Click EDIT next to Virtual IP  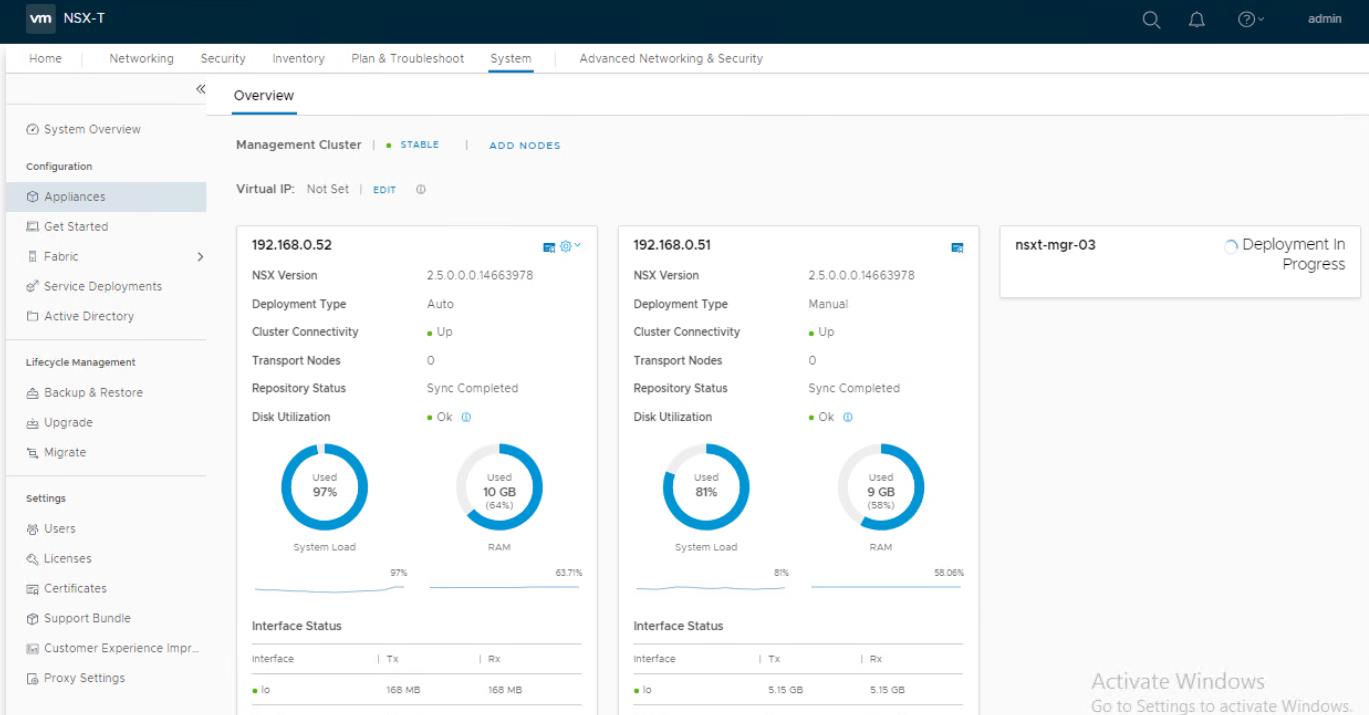(x=384, y=190)
